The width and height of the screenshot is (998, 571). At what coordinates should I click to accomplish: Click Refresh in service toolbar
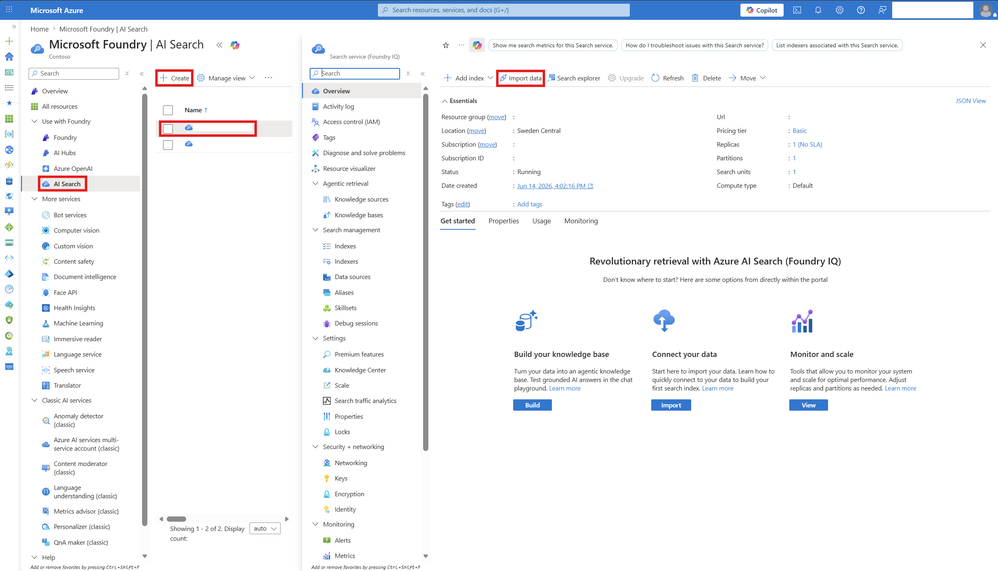(x=667, y=78)
